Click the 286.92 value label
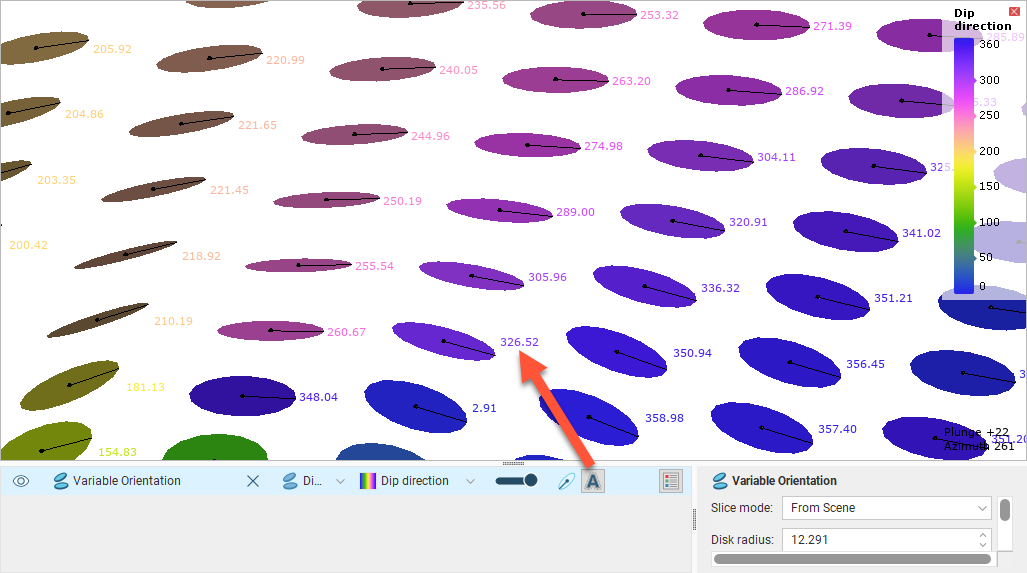The height and width of the screenshot is (573, 1027). (x=804, y=91)
